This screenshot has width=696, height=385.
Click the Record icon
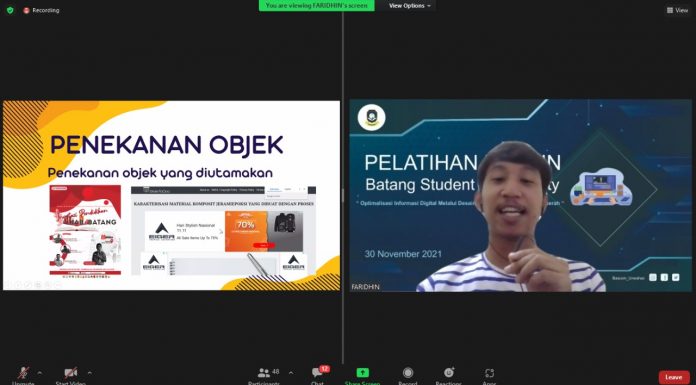click(407, 374)
